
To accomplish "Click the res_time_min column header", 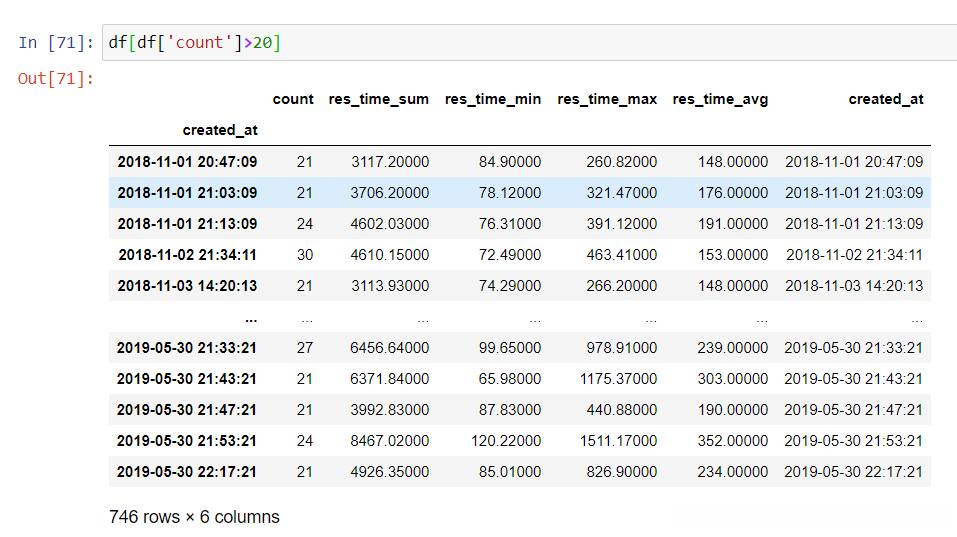I will (493, 99).
